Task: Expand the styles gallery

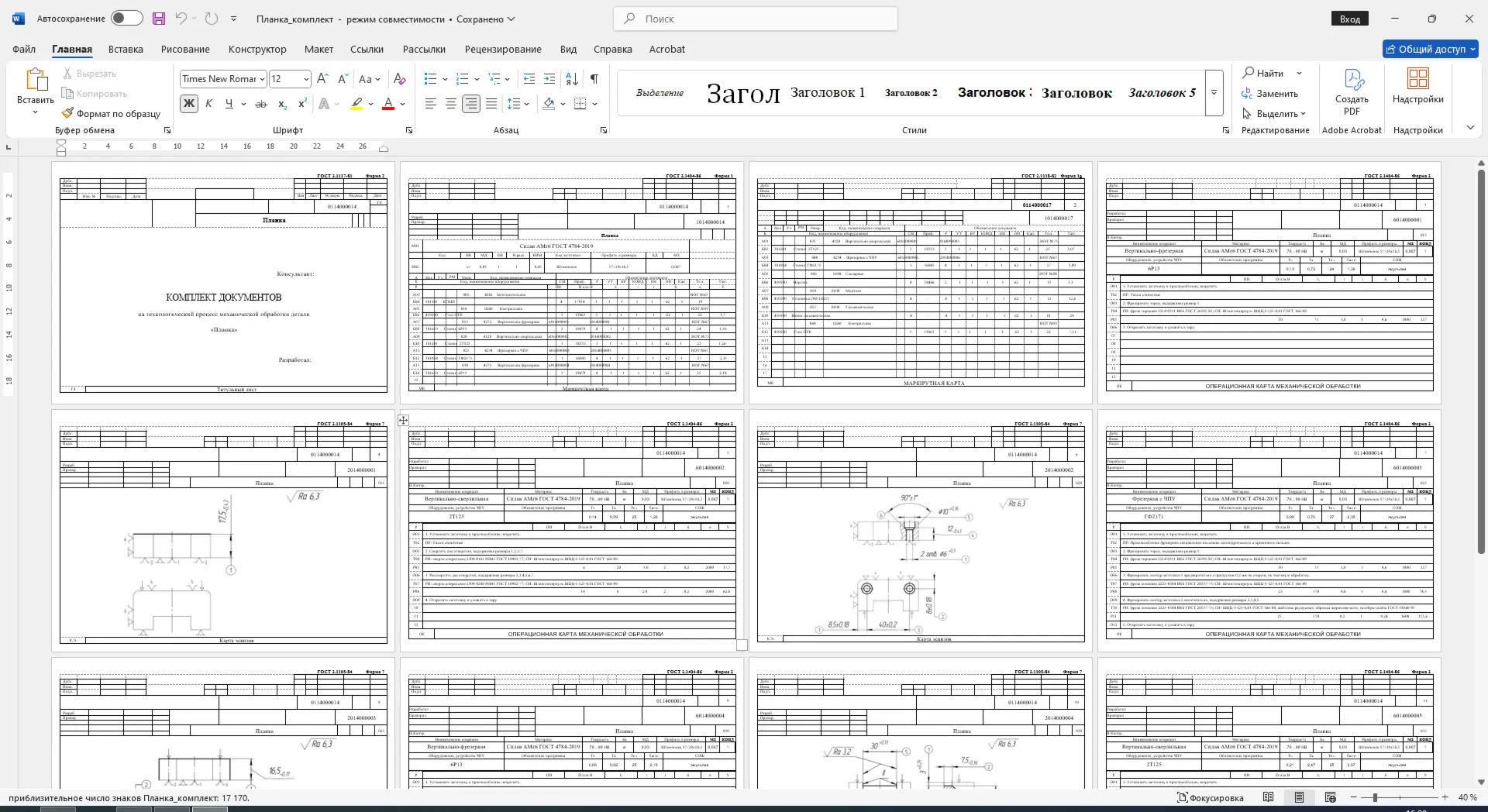Action: (x=1214, y=93)
